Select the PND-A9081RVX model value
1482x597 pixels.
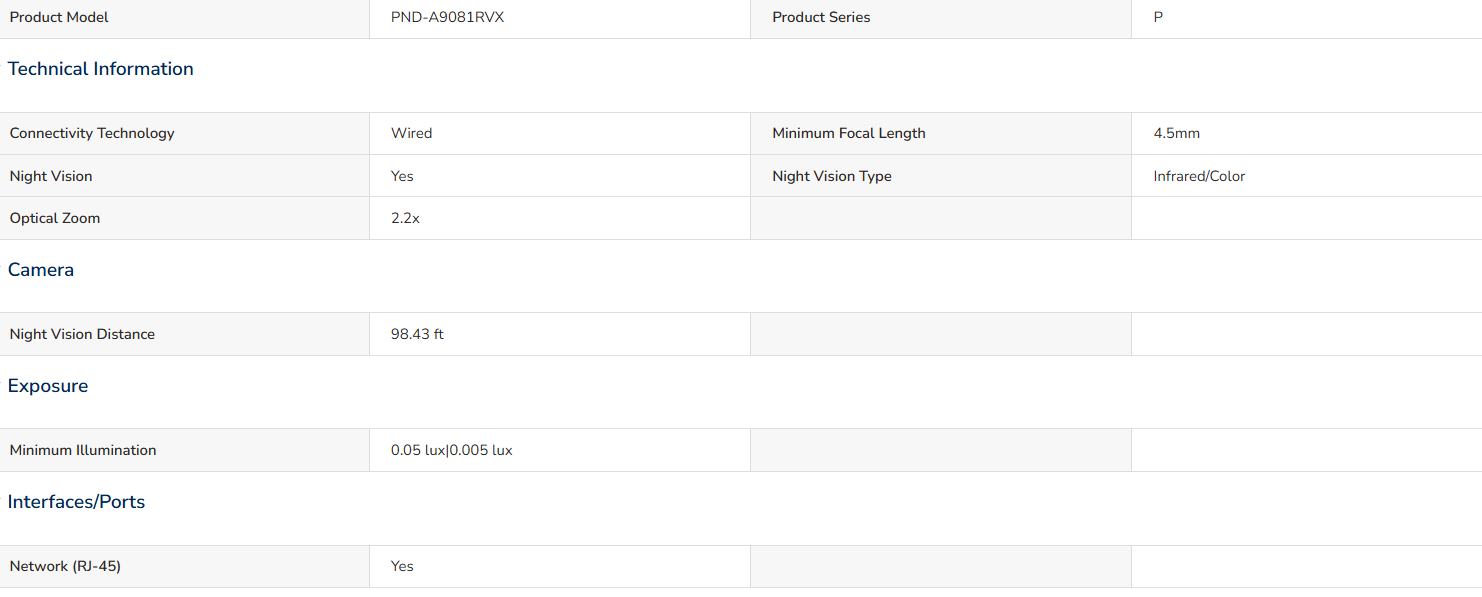coord(447,17)
